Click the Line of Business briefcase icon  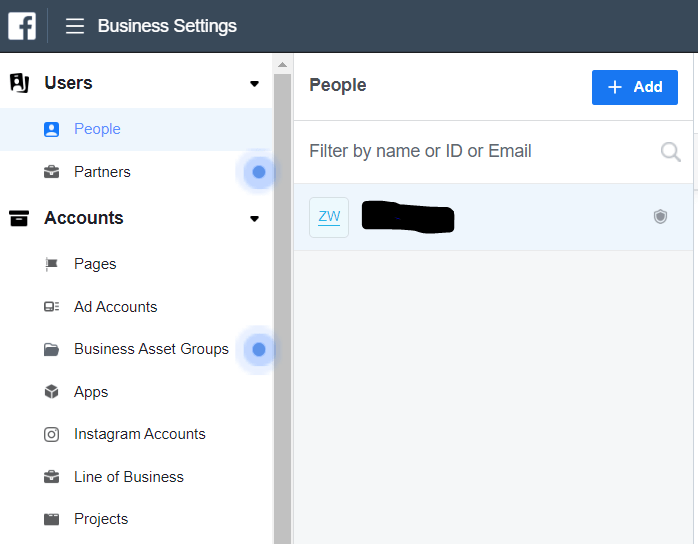click(x=51, y=477)
